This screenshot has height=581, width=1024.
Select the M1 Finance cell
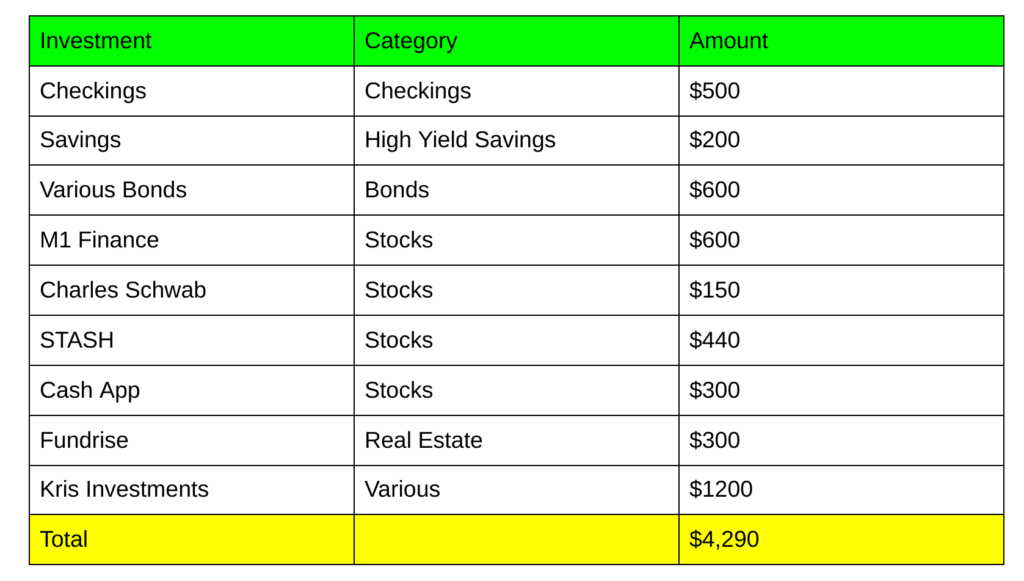[99, 240]
